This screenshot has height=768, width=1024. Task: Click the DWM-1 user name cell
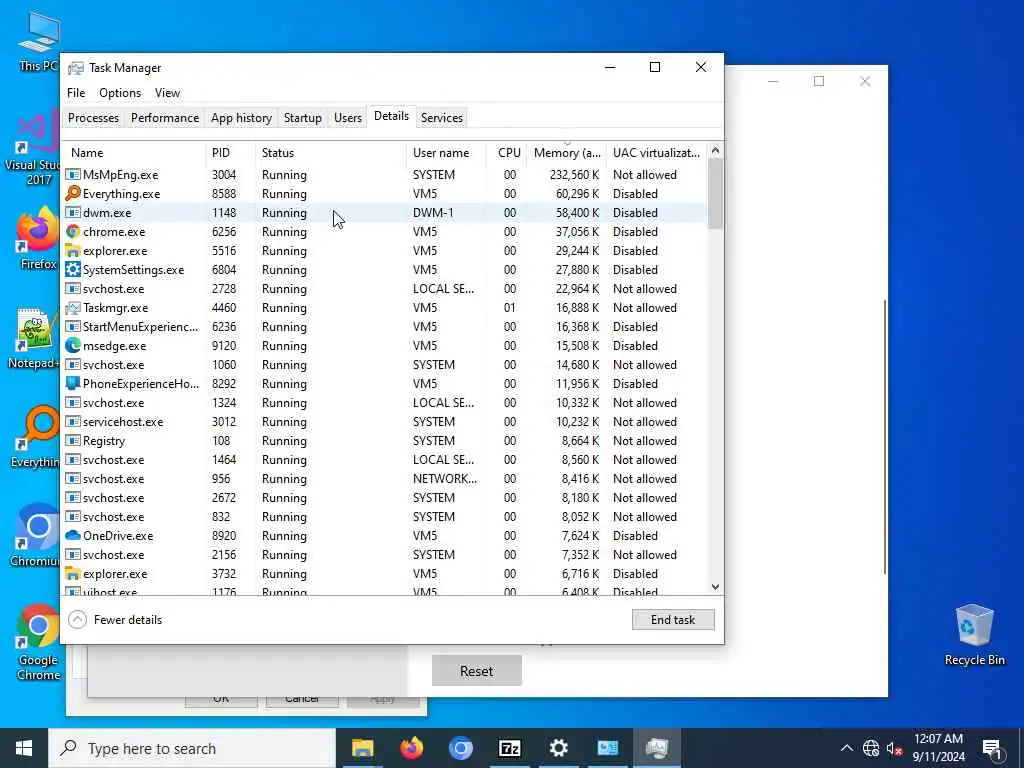(433, 212)
